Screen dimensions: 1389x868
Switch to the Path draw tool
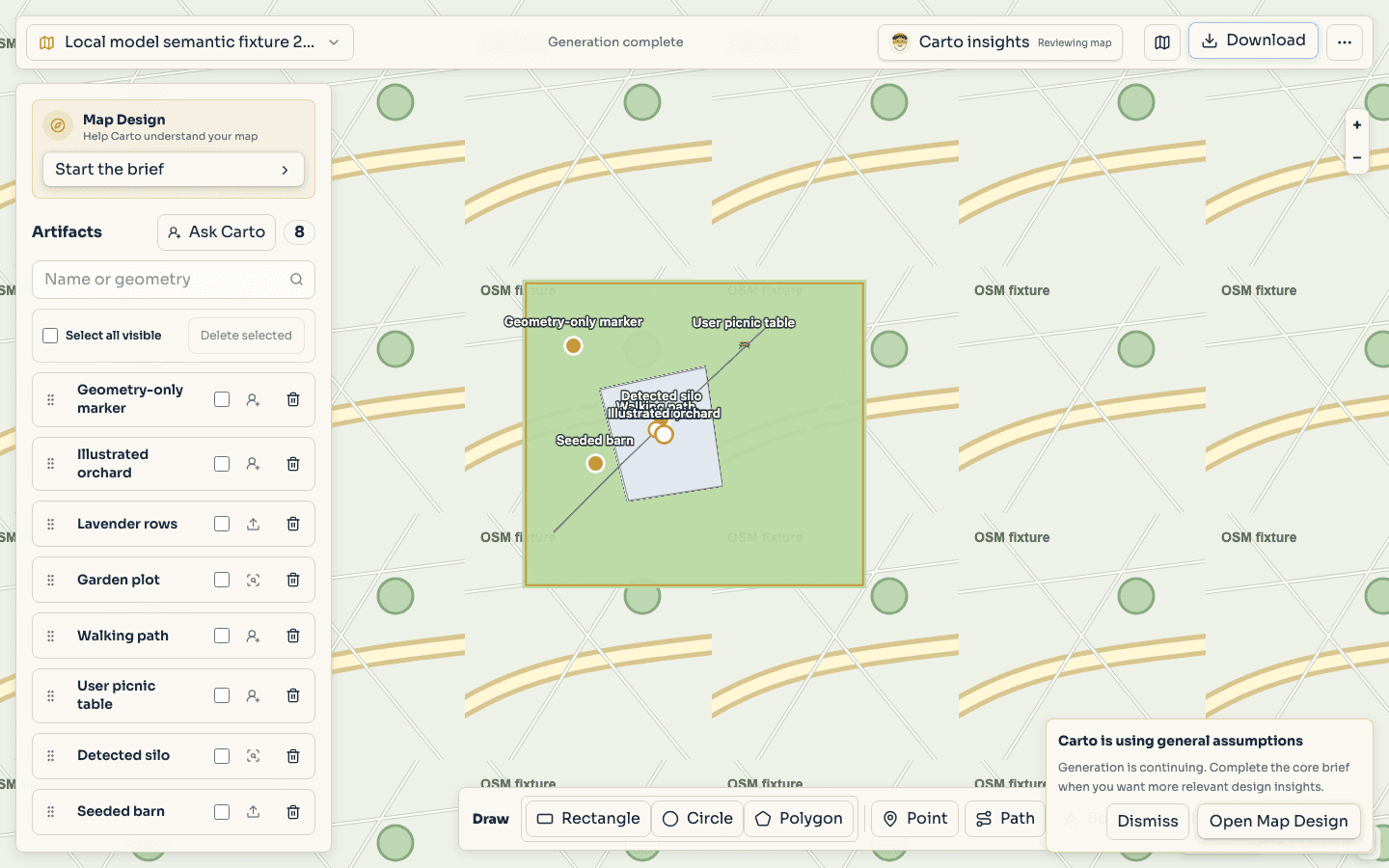coord(1005,819)
